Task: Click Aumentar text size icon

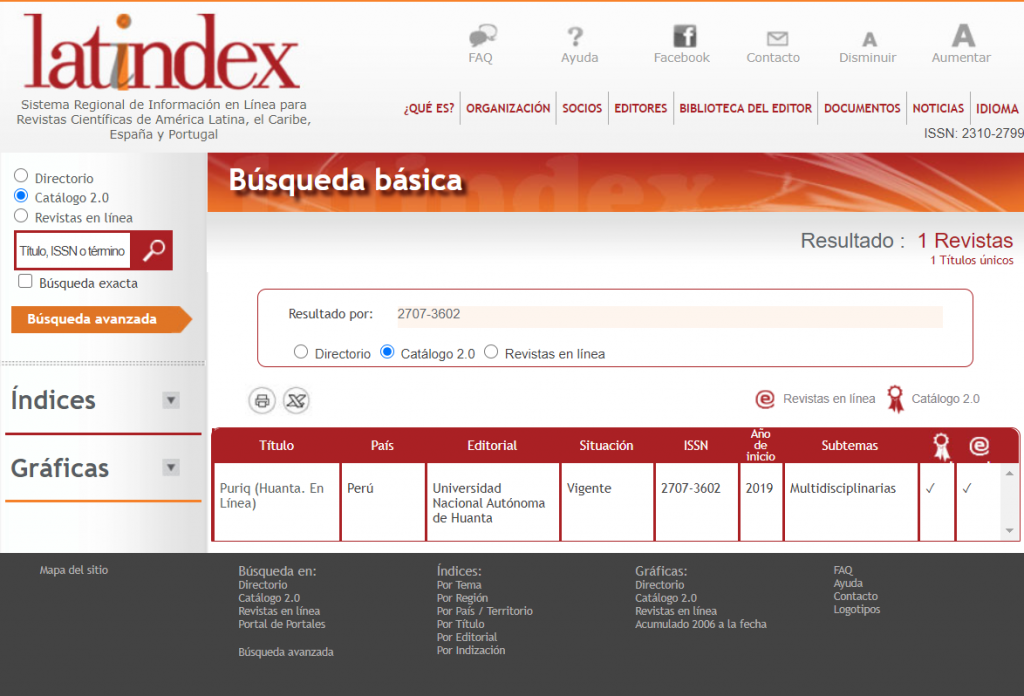Action: click(963, 35)
